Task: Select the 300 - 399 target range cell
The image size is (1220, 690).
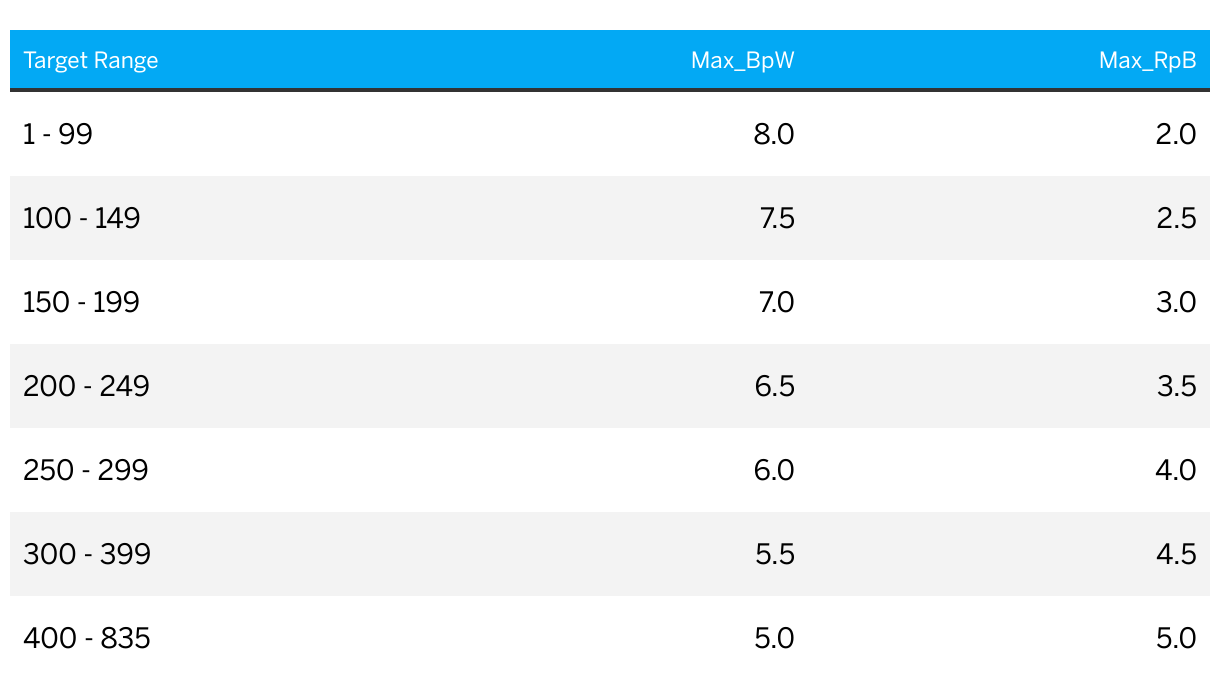Action: click(87, 554)
